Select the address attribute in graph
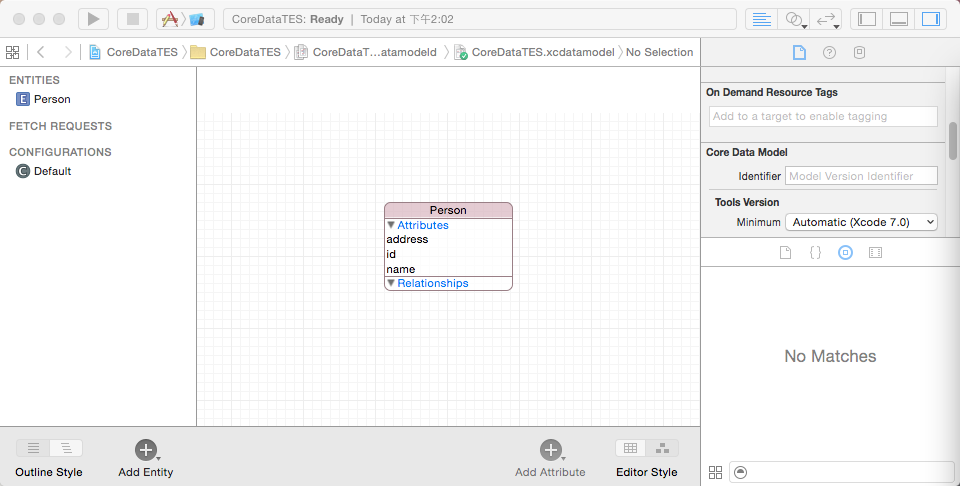The image size is (960, 486). 407,239
